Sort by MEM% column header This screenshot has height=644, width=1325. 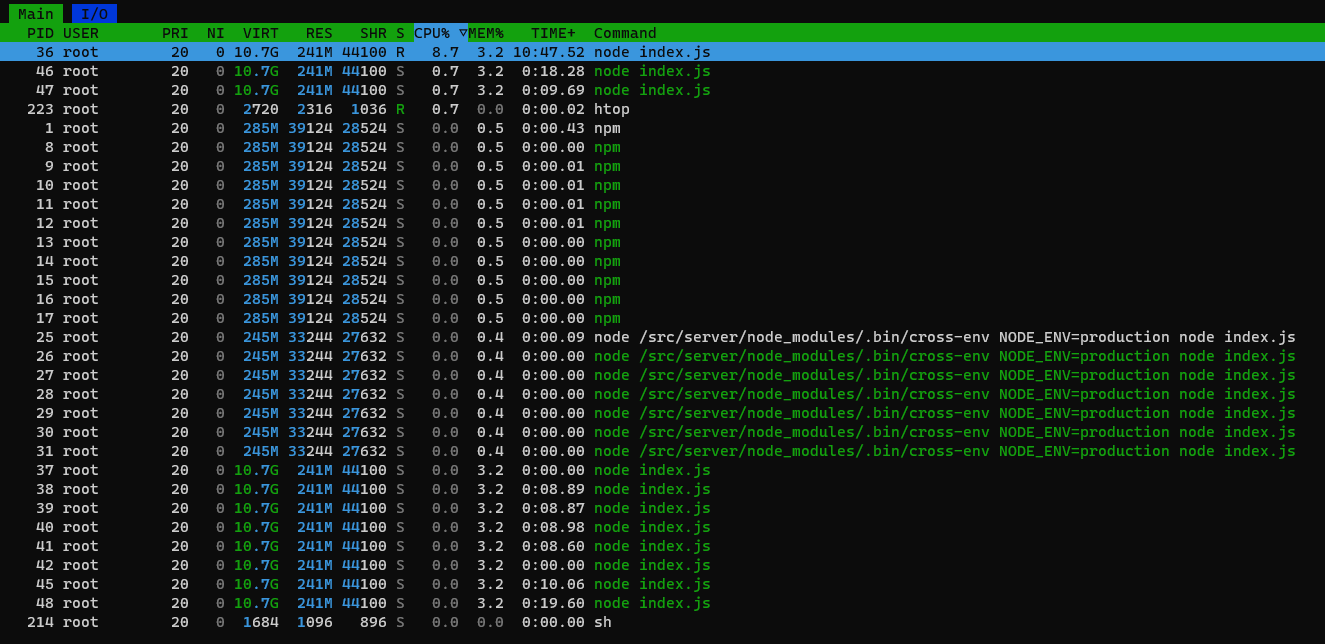point(486,33)
